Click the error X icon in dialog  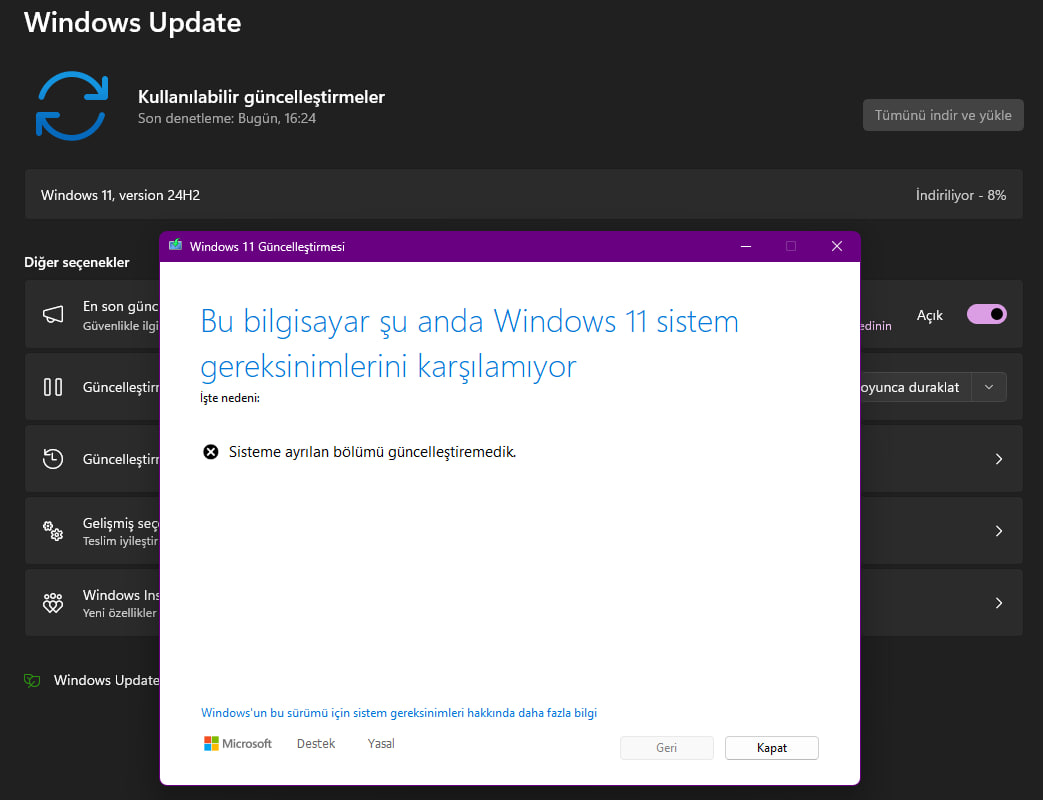coord(211,452)
